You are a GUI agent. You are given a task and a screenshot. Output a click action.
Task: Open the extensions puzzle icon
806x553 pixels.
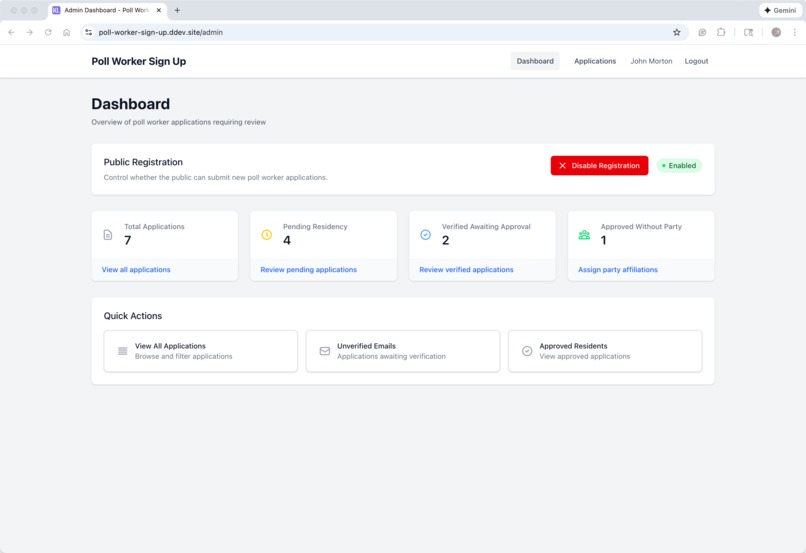[721, 32]
